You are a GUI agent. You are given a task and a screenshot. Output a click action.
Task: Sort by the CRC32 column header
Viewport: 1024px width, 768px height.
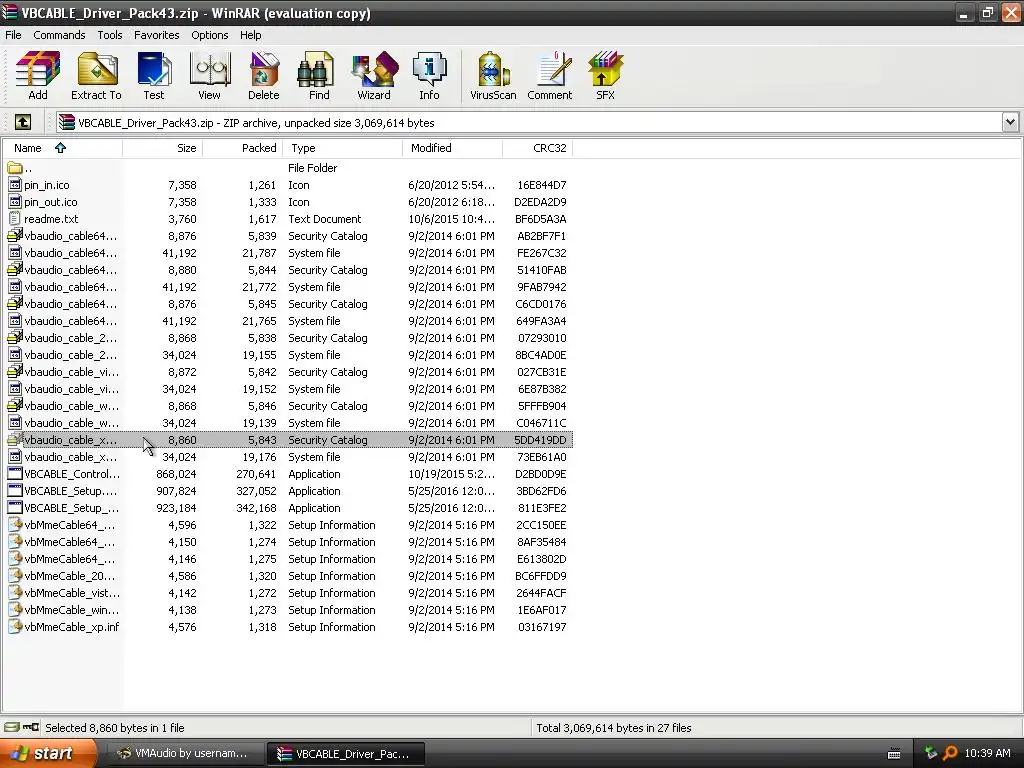(537, 148)
